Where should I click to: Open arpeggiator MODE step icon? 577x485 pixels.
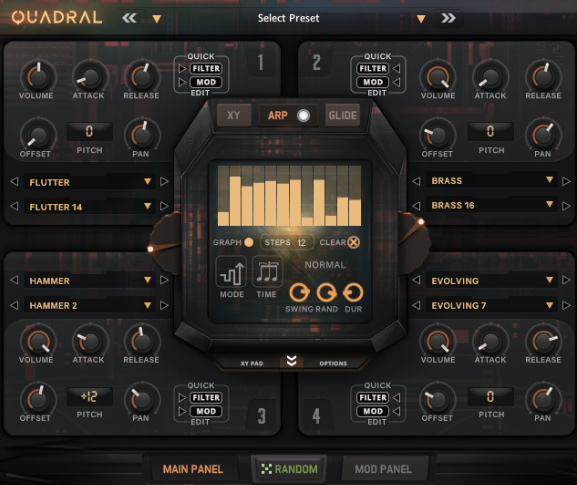tap(231, 272)
